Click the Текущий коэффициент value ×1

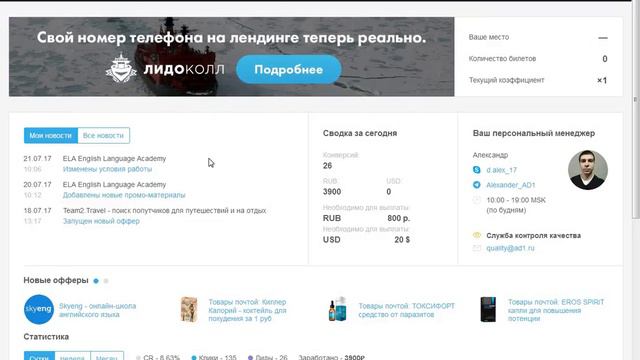point(602,80)
